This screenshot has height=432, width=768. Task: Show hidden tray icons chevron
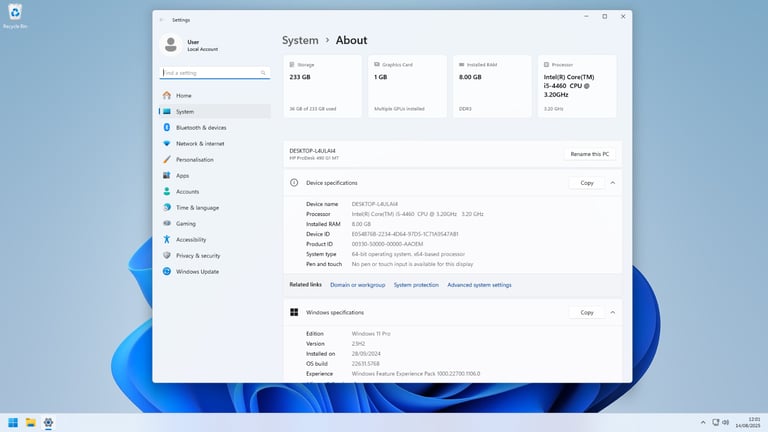(x=703, y=422)
